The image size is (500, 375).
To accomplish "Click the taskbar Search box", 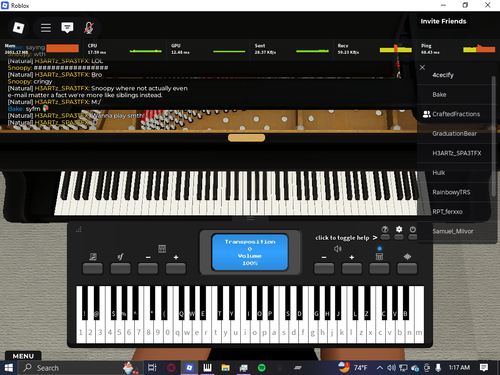I will (80, 368).
